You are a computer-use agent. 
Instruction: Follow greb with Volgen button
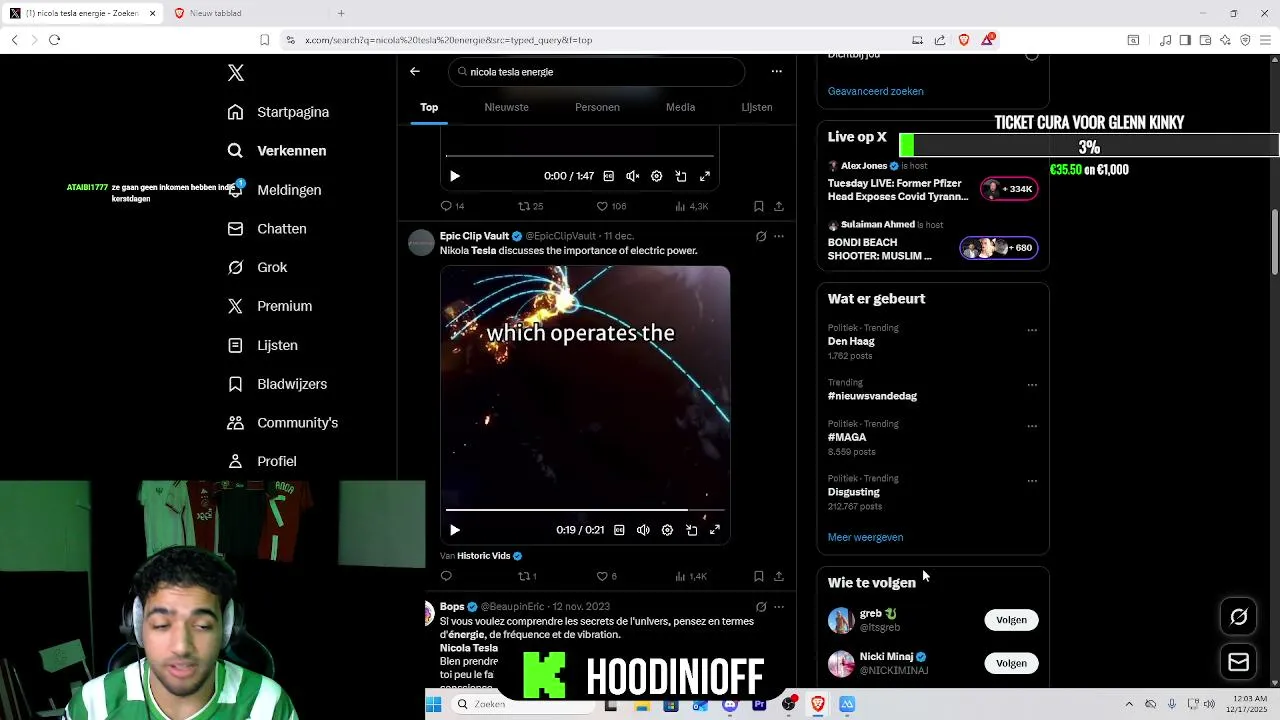[x=1011, y=620]
